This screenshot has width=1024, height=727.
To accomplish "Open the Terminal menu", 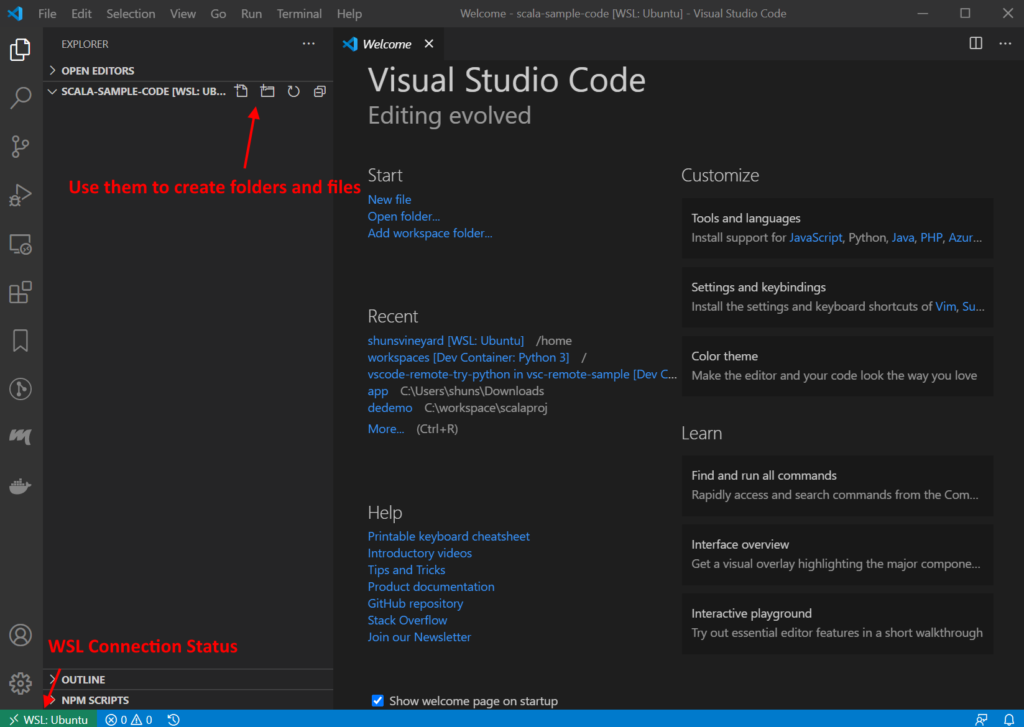I will point(299,14).
